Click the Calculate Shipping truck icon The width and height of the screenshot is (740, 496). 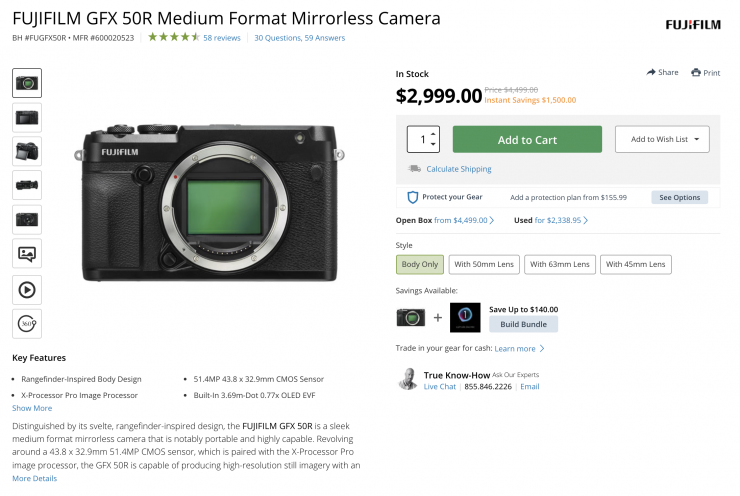pyautogui.click(x=414, y=169)
